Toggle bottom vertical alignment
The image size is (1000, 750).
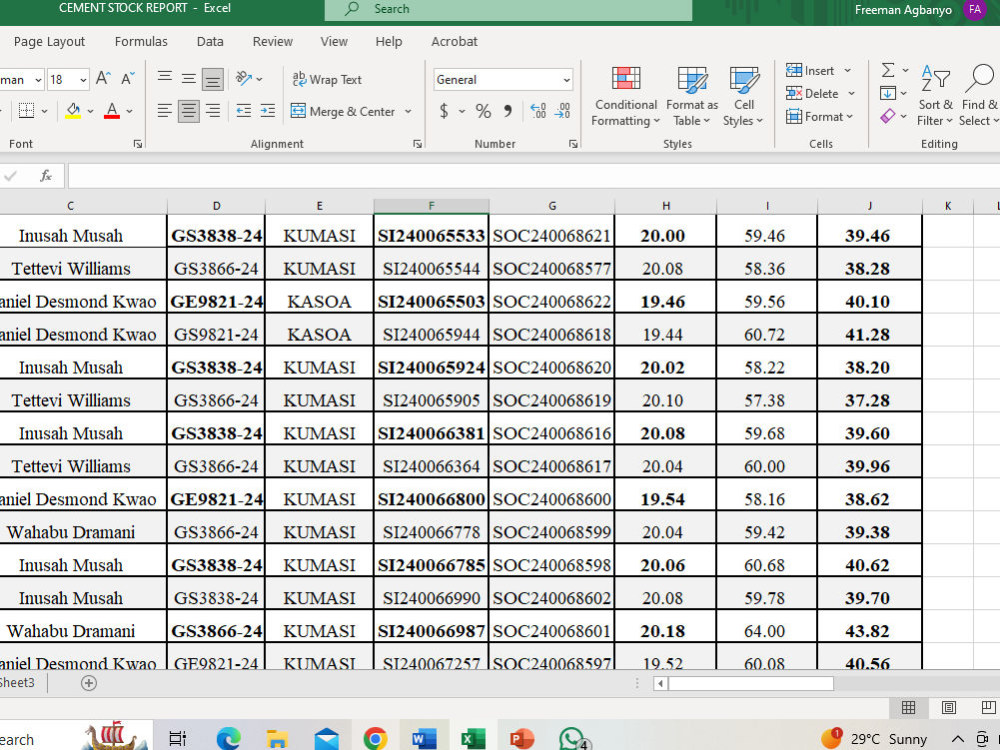[212, 79]
